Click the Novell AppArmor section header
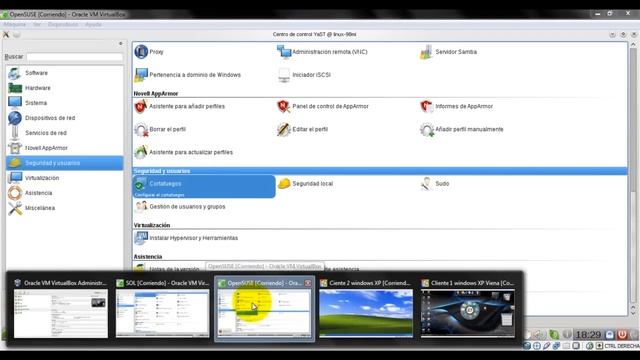640x360 pixels. (x=156, y=93)
